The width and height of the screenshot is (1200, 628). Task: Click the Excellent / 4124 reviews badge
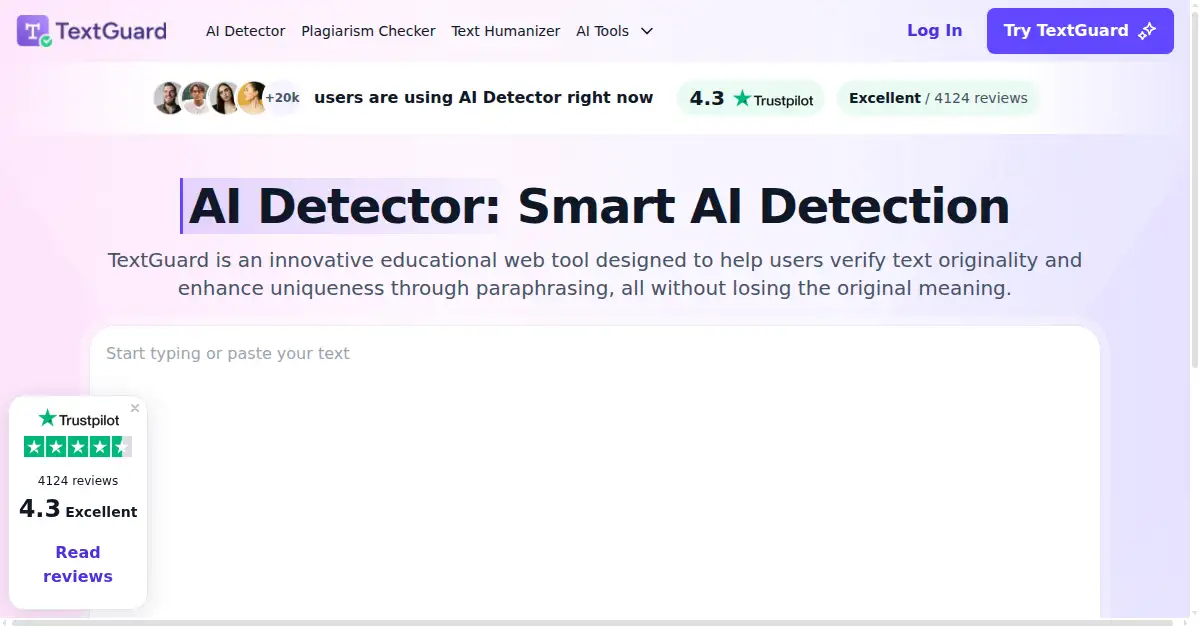click(938, 98)
